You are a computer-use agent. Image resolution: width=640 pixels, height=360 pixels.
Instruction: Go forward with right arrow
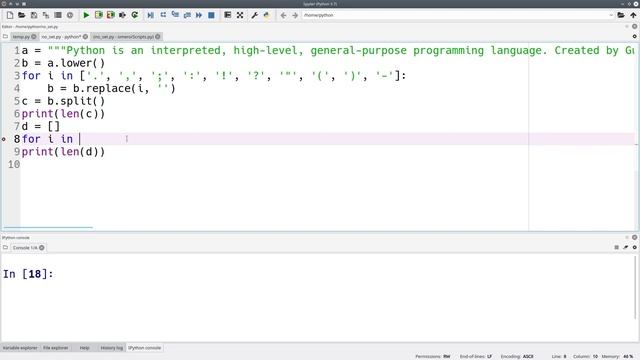pos(295,15)
